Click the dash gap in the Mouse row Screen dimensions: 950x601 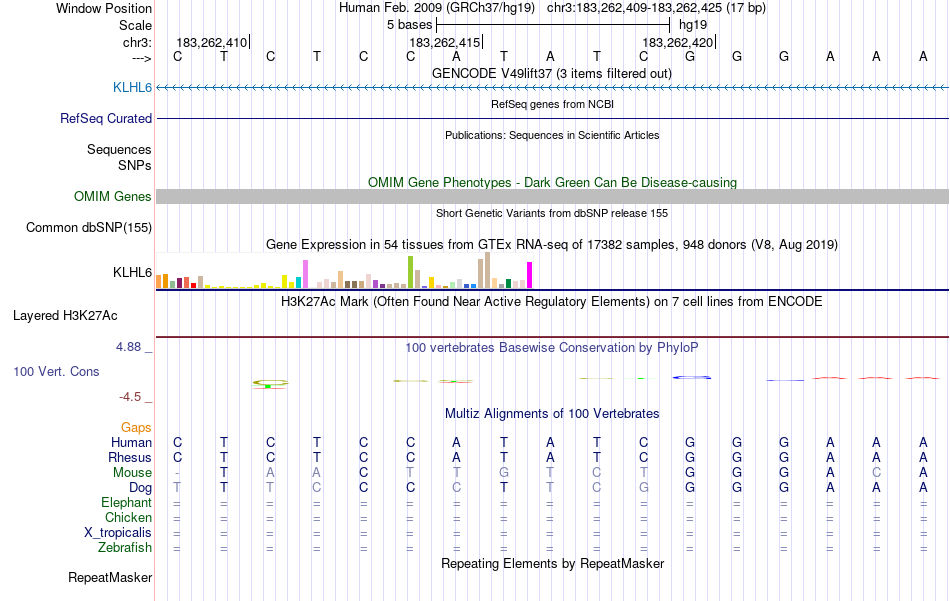point(177,473)
